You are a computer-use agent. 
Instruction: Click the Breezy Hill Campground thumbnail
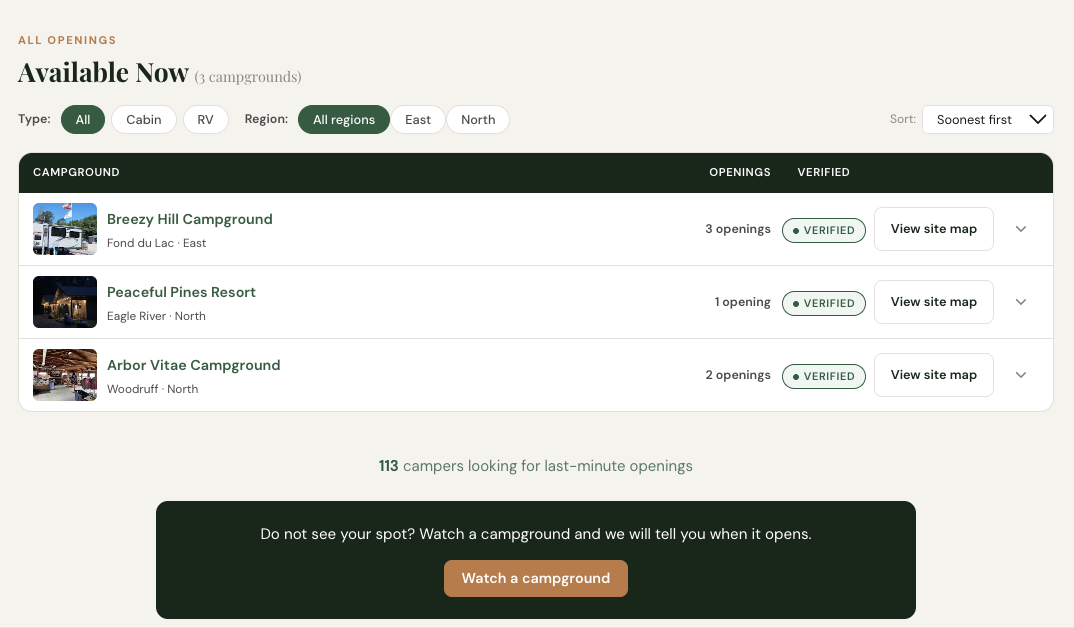click(x=65, y=229)
